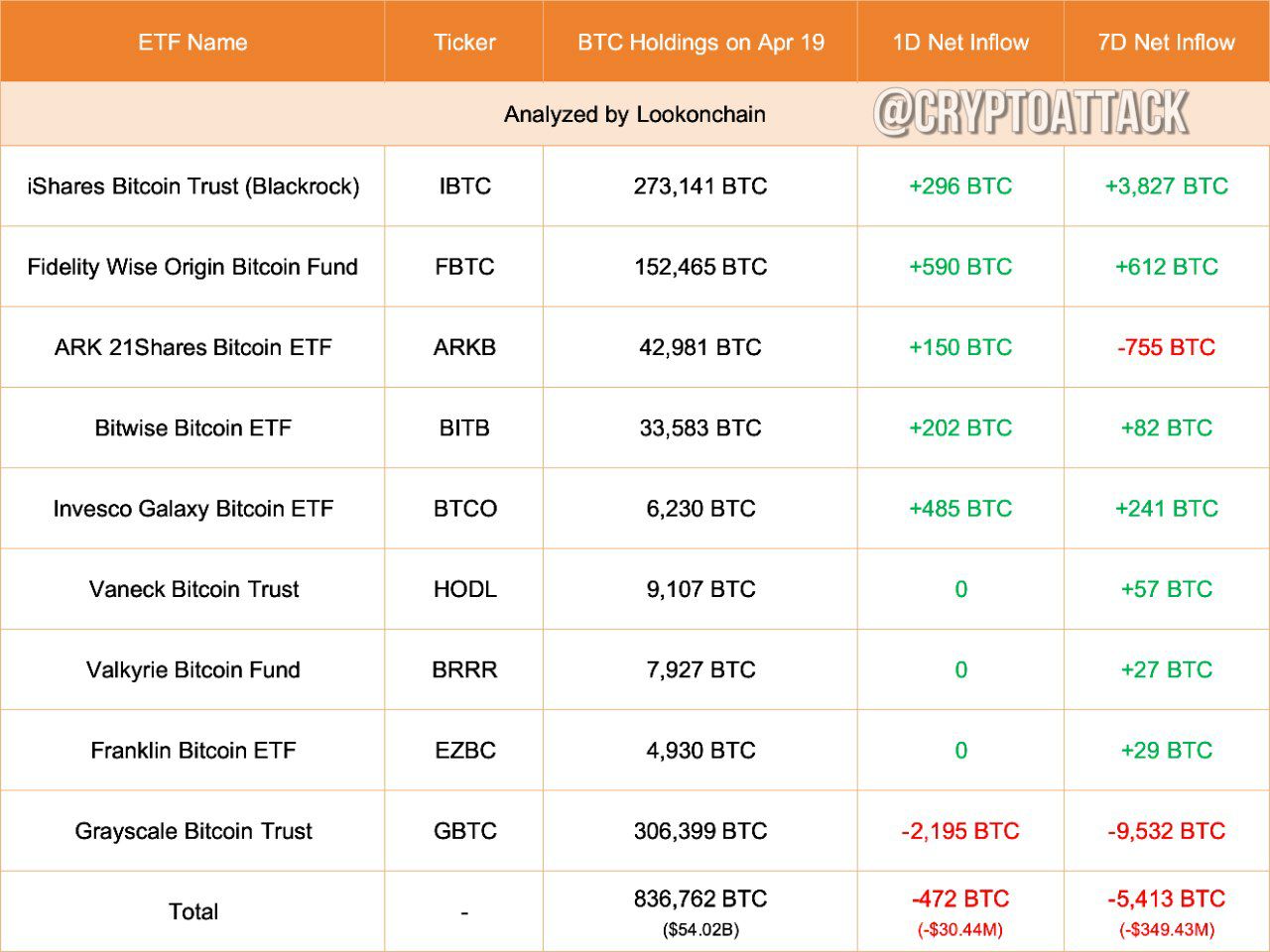Click Analyzed by Lookonchain text
The image size is (1270, 952).
635,114
